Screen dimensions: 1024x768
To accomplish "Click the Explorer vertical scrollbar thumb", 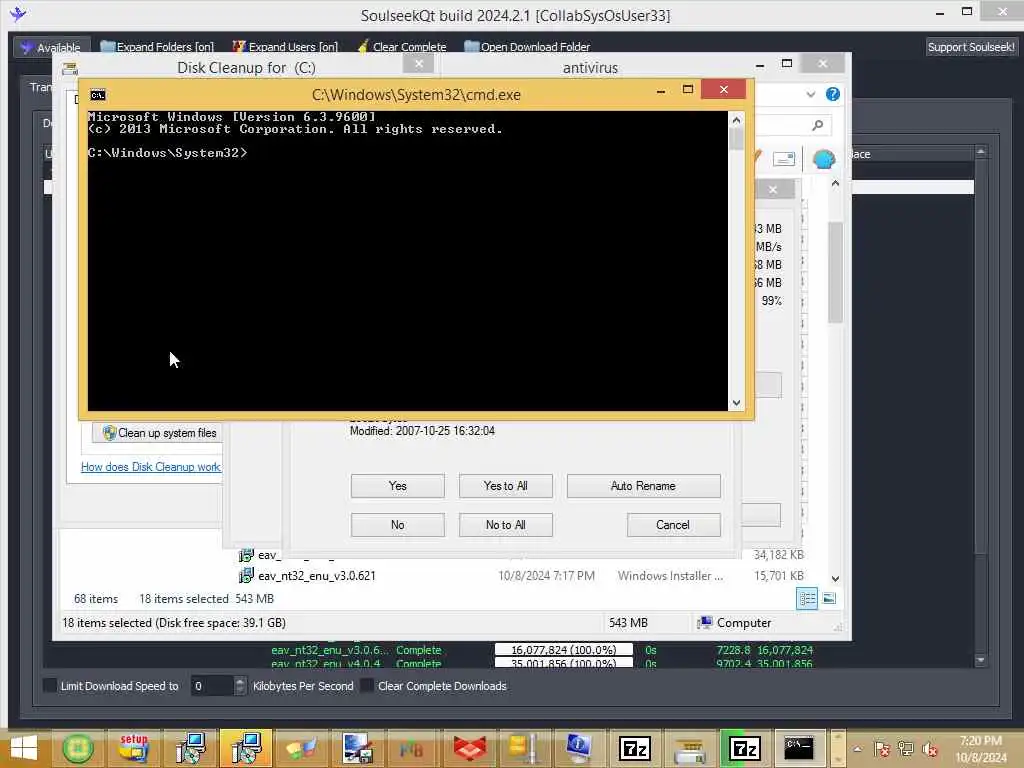I will coord(835,272).
